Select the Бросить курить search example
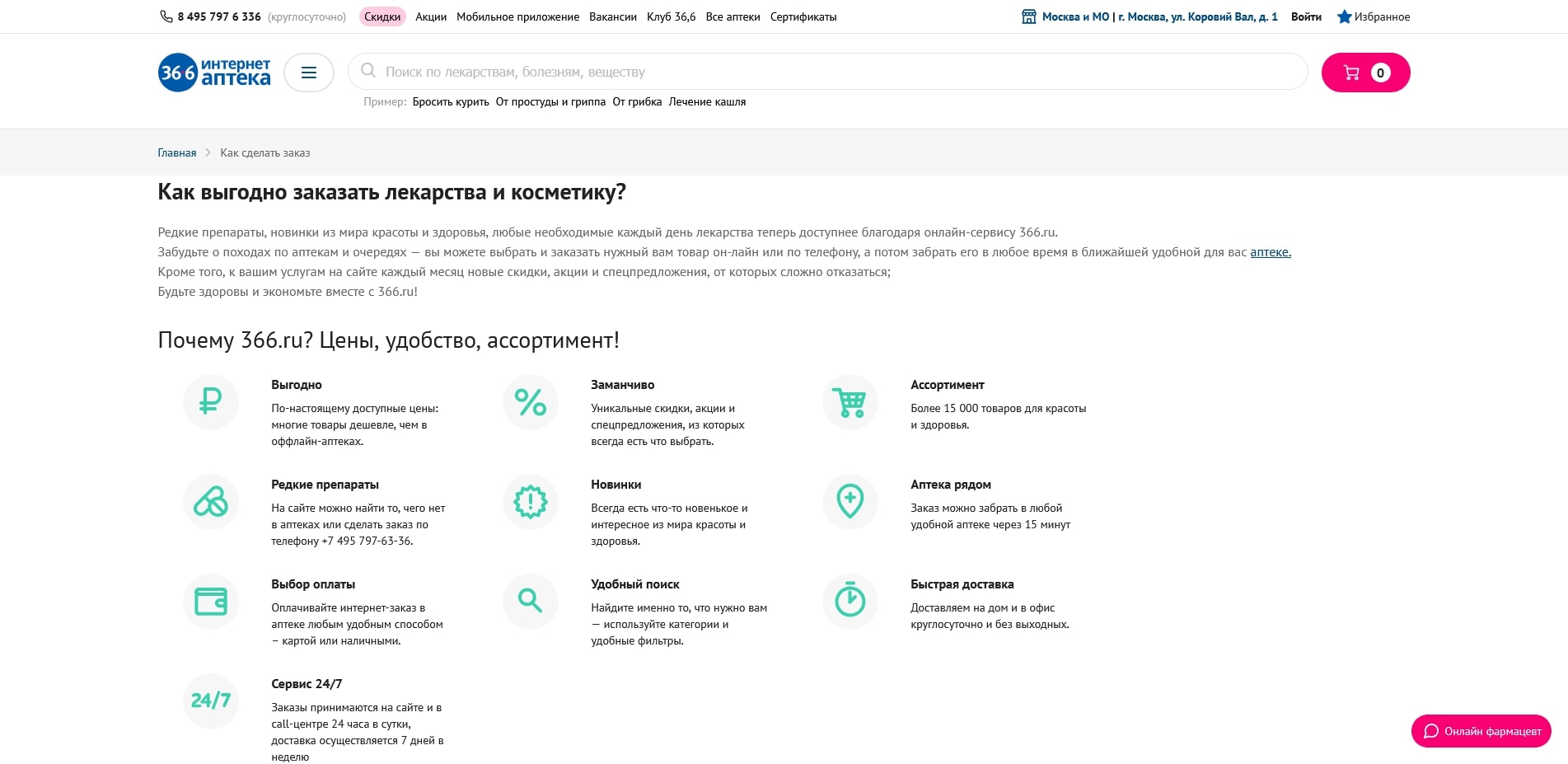Viewport: 1568px width, 764px height. coord(451,102)
